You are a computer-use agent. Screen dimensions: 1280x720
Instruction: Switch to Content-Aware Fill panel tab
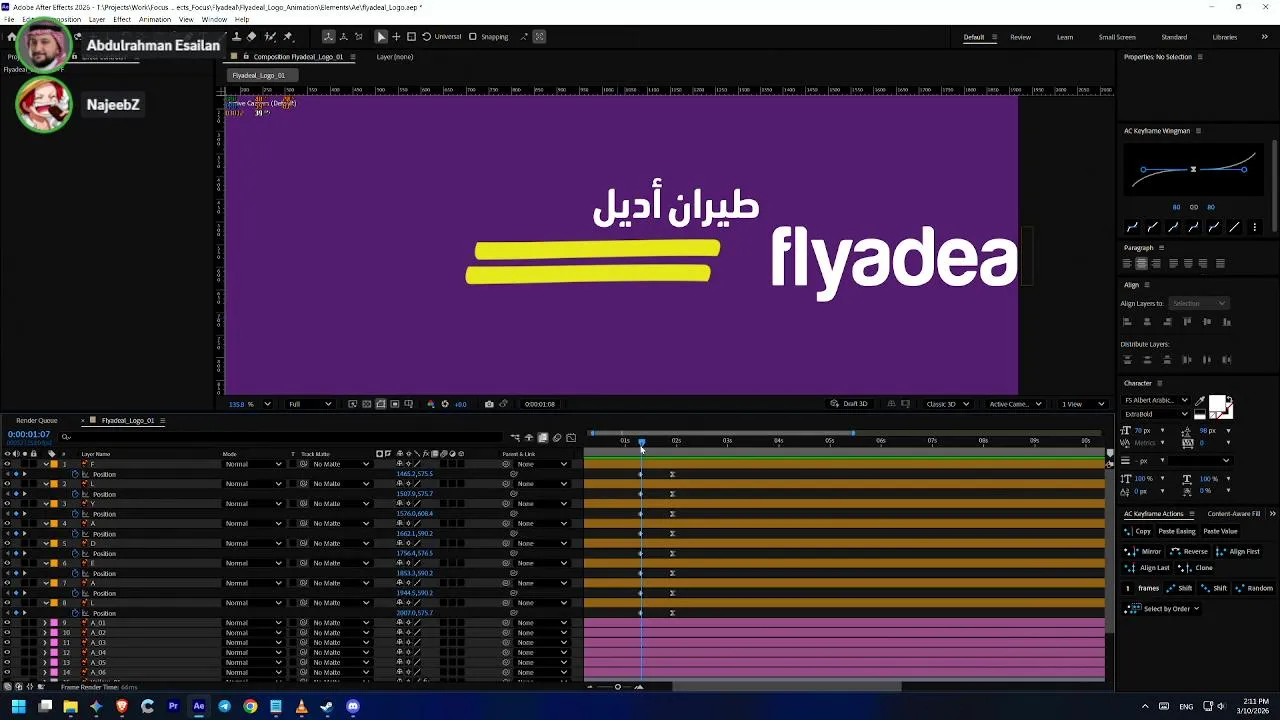coord(1234,514)
